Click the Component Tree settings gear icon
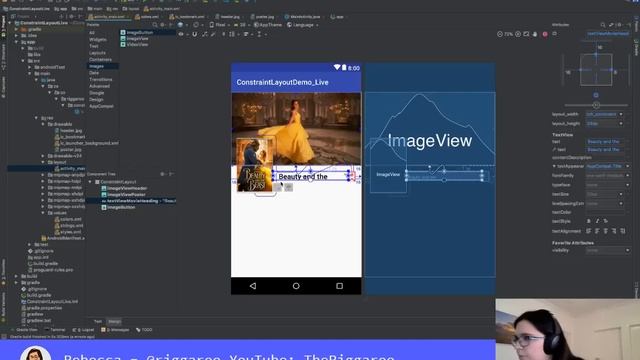Screen dimensions: 640x360 (x=162, y=174)
